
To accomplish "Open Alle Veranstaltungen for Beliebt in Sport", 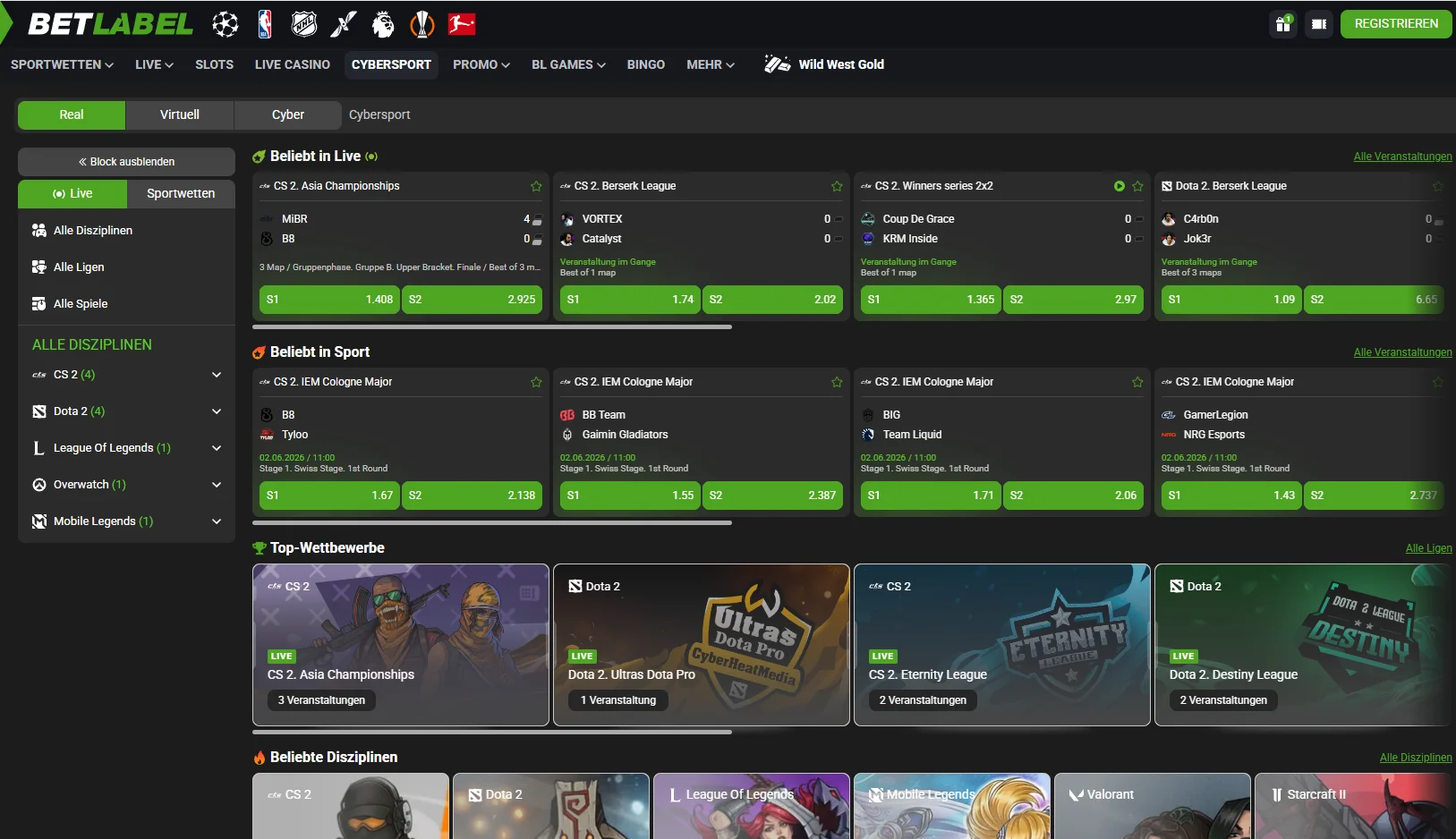I will pos(1402,352).
